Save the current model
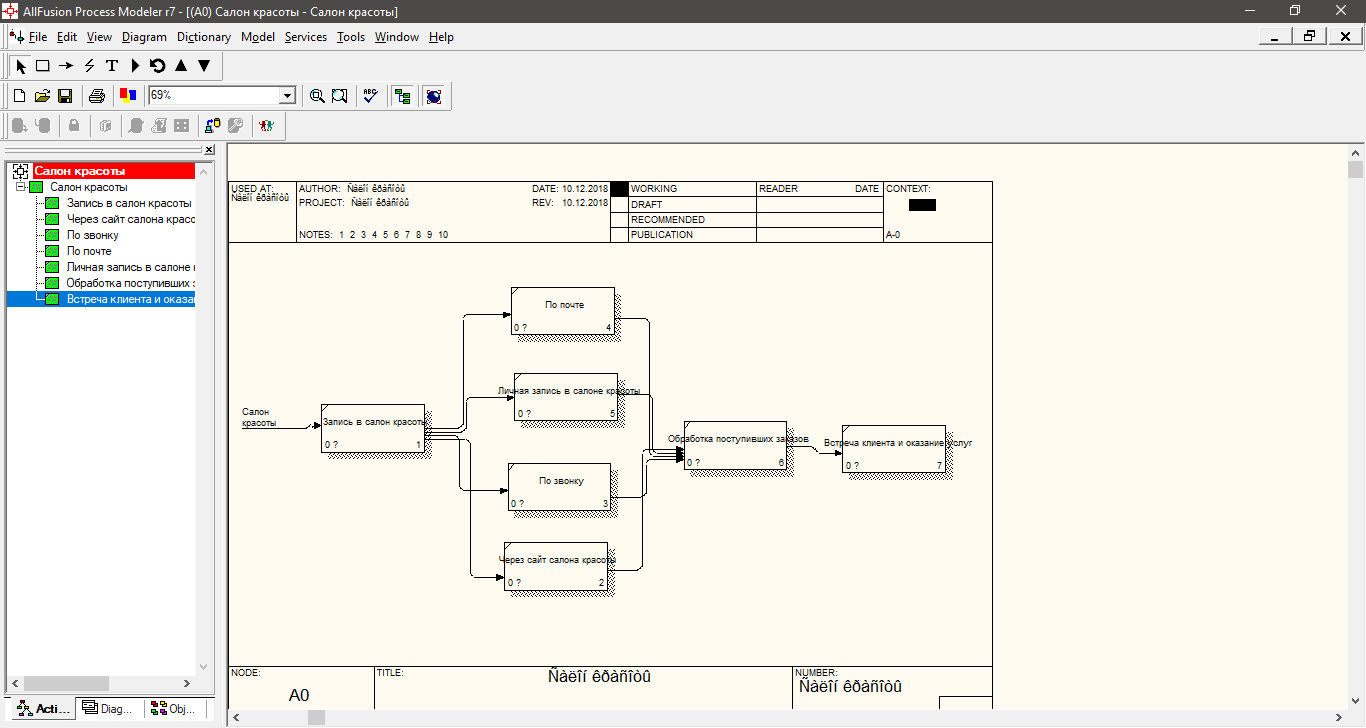 tap(65, 96)
